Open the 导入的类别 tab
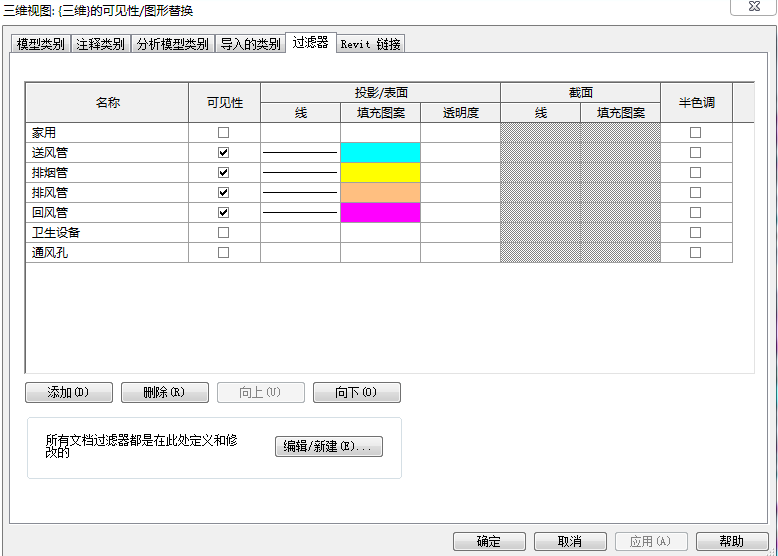The image size is (778, 556). point(250,44)
